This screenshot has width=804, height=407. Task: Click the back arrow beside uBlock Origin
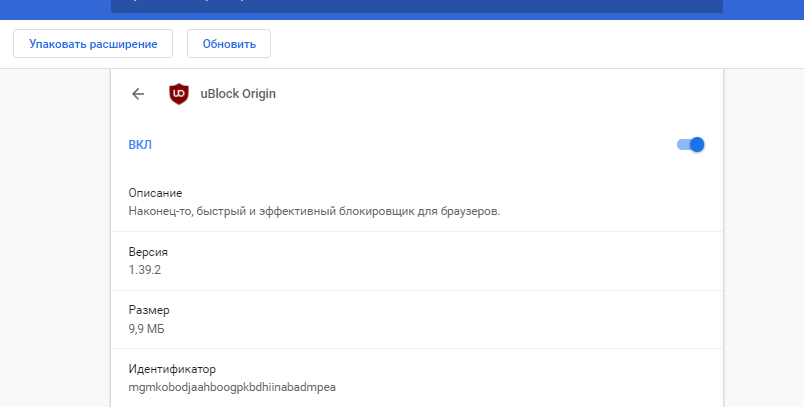138,94
